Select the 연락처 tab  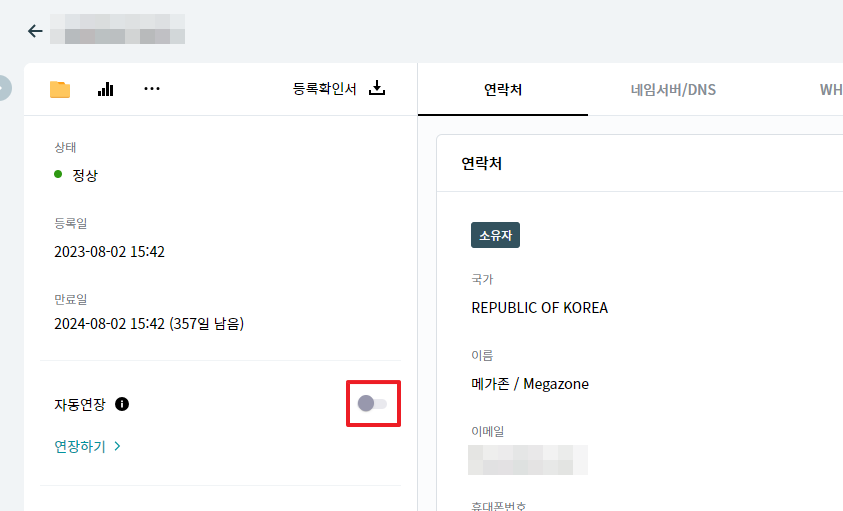tap(503, 90)
